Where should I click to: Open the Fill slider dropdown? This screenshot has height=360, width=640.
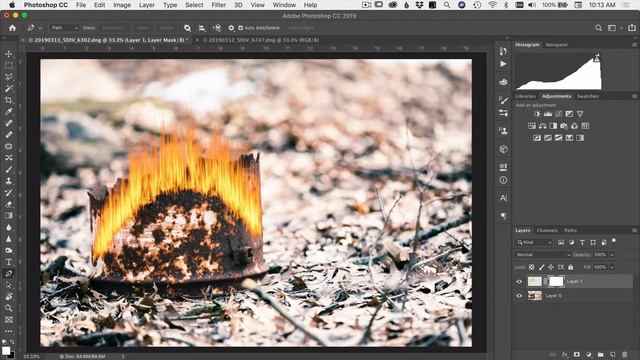[x=612, y=267]
